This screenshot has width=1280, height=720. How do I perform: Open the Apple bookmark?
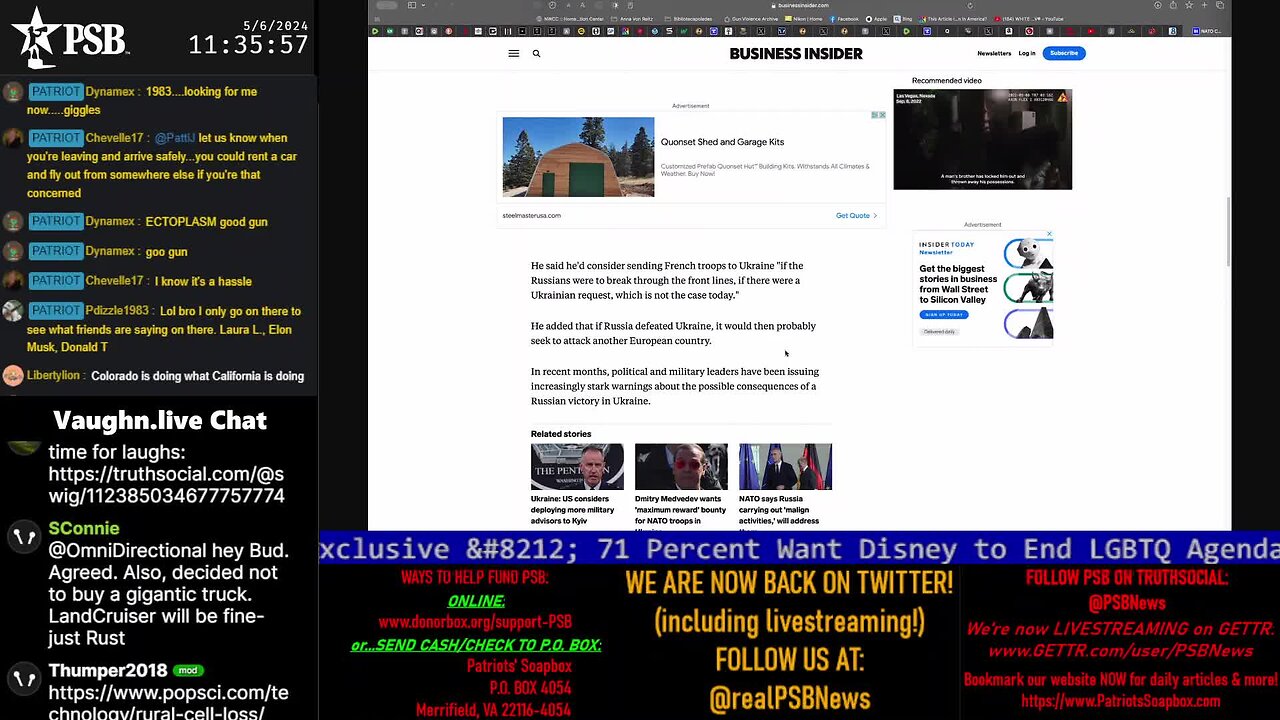877,18
